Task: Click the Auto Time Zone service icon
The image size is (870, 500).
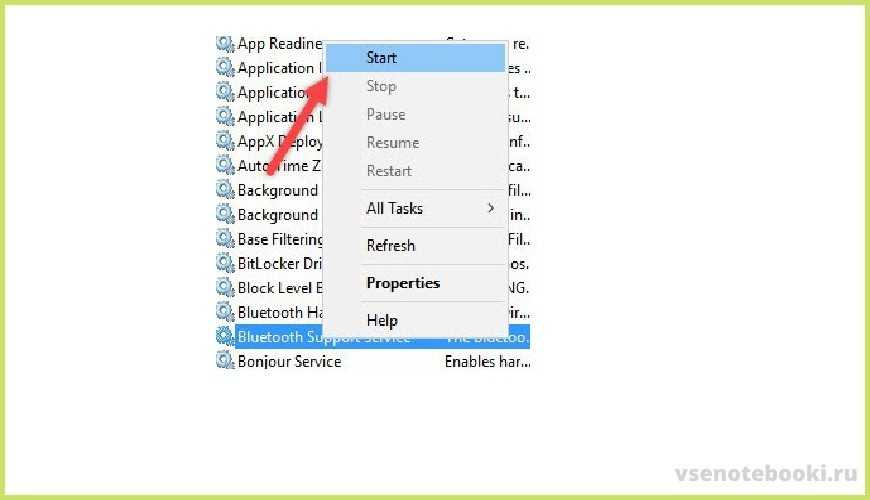Action: tap(225, 166)
